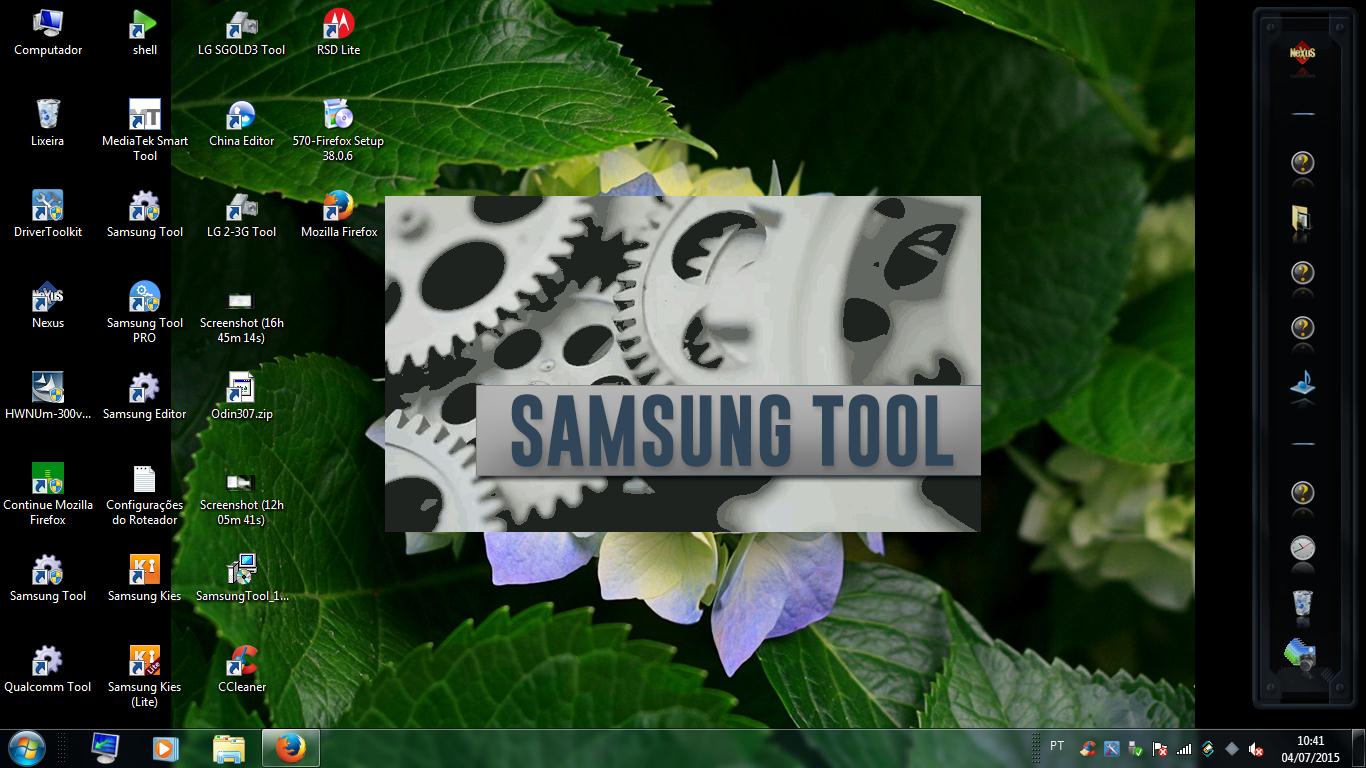Screen dimensions: 1366x768
Task: Open the 10:41 clock and date
Action: click(x=1310, y=749)
